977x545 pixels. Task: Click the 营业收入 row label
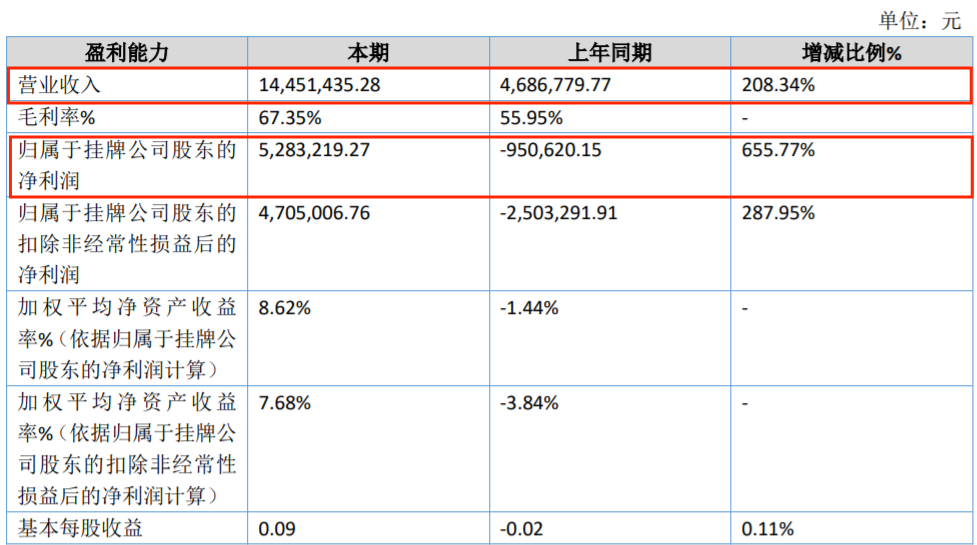pyautogui.click(x=60, y=86)
